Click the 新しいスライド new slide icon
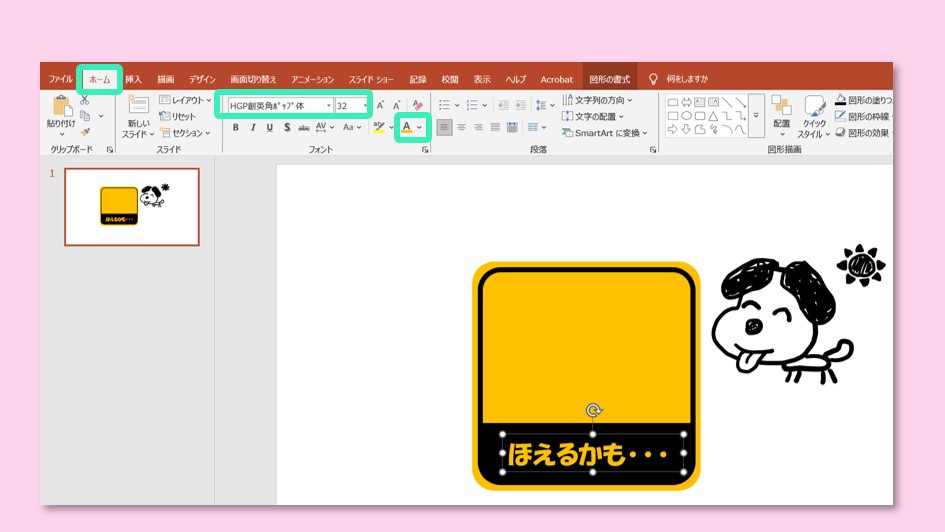945x532 pixels. coord(138,105)
